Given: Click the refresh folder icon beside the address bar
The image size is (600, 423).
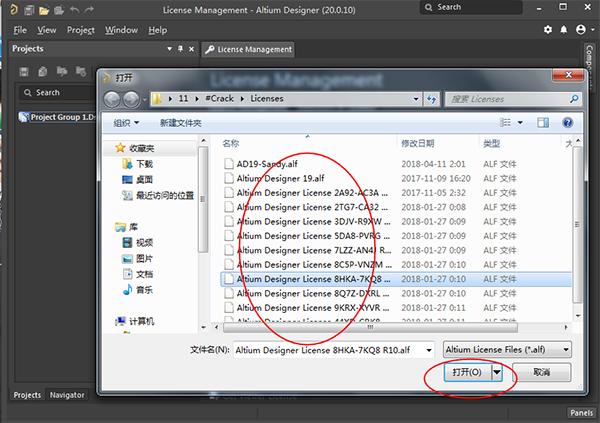Looking at the screenshot, I should click(432, 99).
